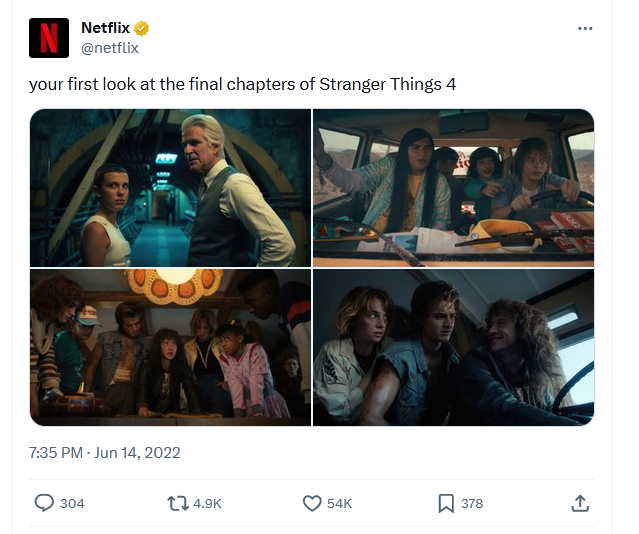Viewport: 639px width, 534px height.
Task: Open the Netflix display name link
Action: (105, 28)
